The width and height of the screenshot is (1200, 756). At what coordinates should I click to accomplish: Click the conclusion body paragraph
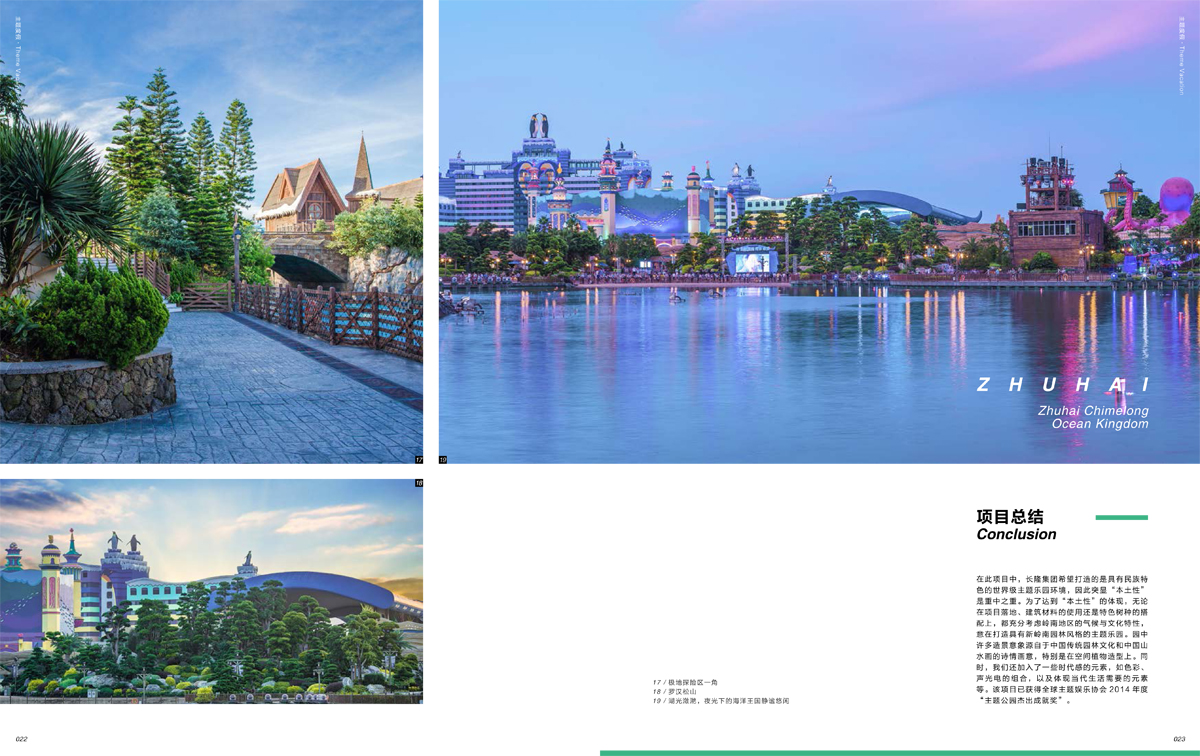click(x=1062, y=640)
